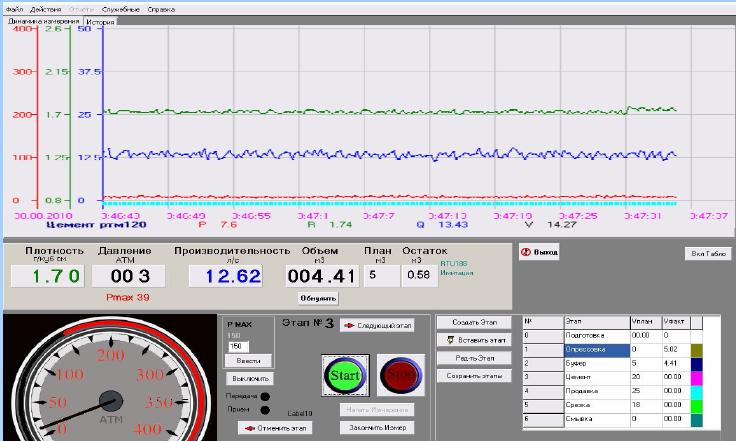The image size is (736, 441).
Task: Click the Производительность readout 12.62
Action: pyautogui.click(x=226, y=276)
